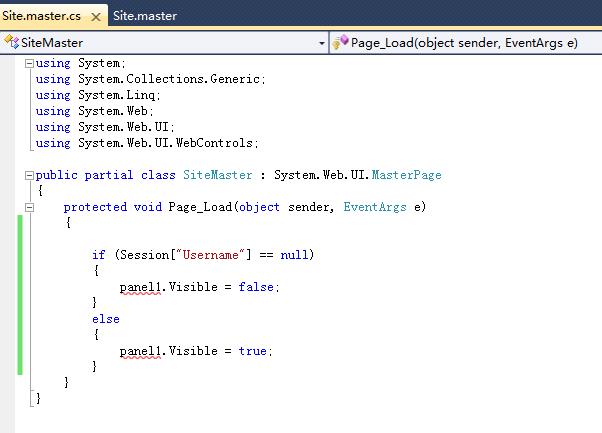Close the Site.master.cs tab

pos(96,17)
